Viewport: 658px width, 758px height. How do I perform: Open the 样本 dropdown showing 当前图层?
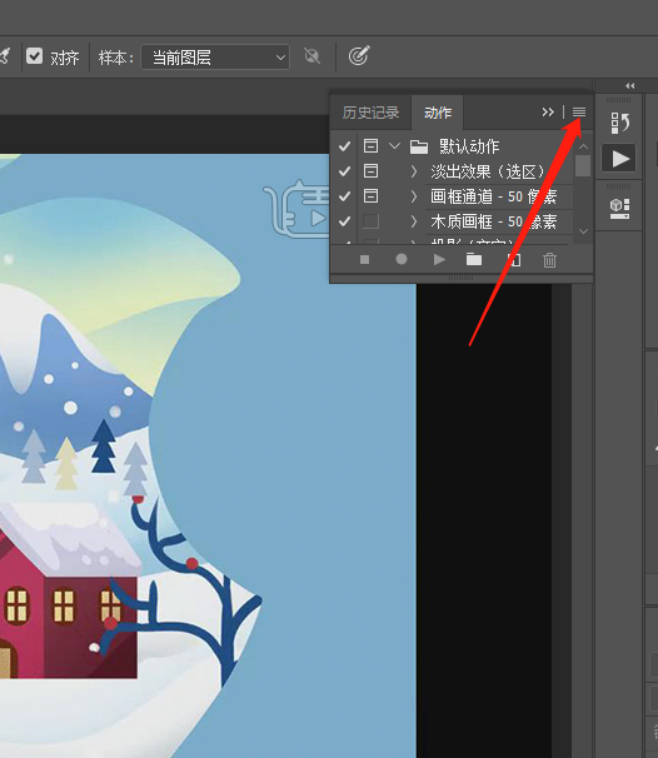tap(215, 57)
